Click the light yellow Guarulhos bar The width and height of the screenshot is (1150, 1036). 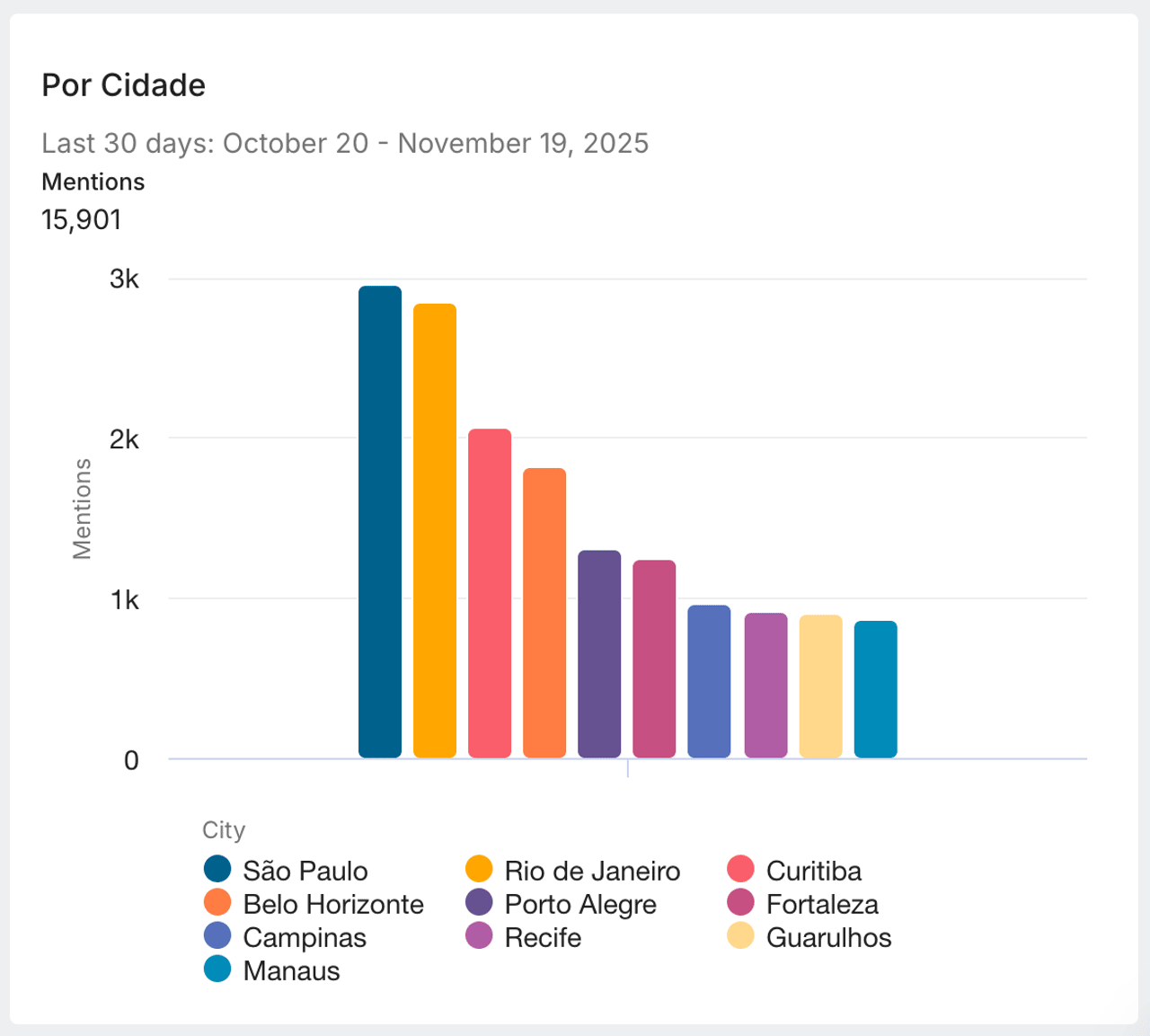pos(820,686)
